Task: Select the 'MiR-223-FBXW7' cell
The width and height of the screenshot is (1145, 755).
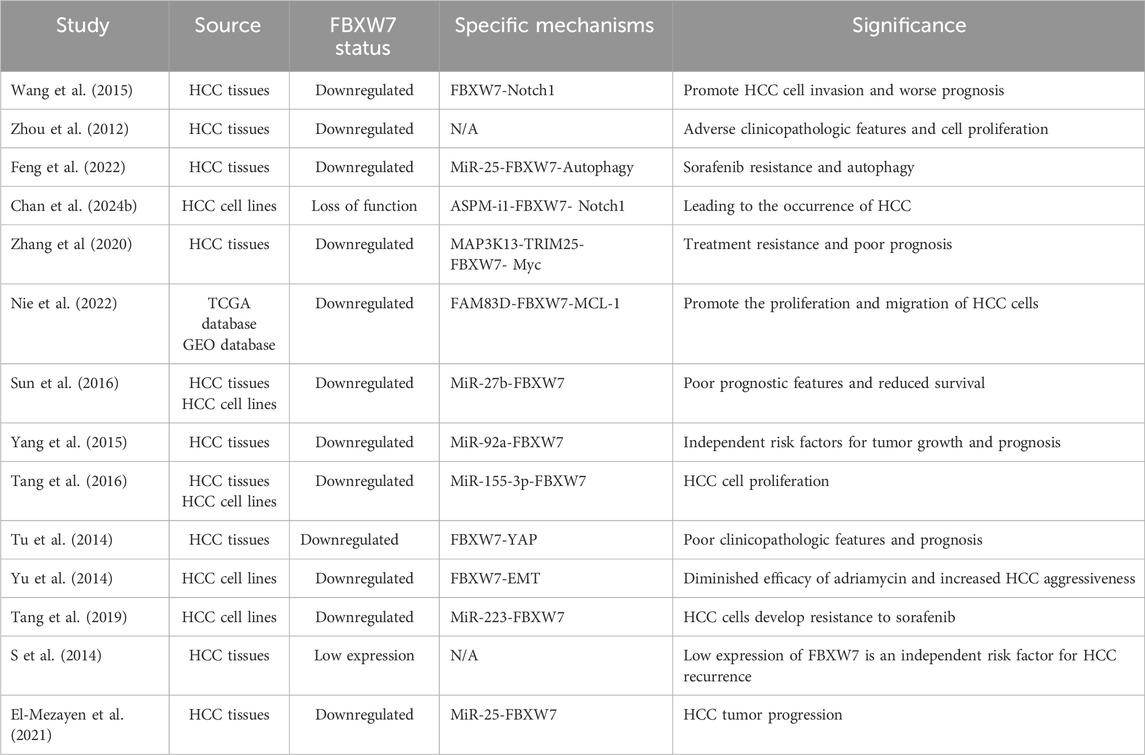Action: pos(508,617)
